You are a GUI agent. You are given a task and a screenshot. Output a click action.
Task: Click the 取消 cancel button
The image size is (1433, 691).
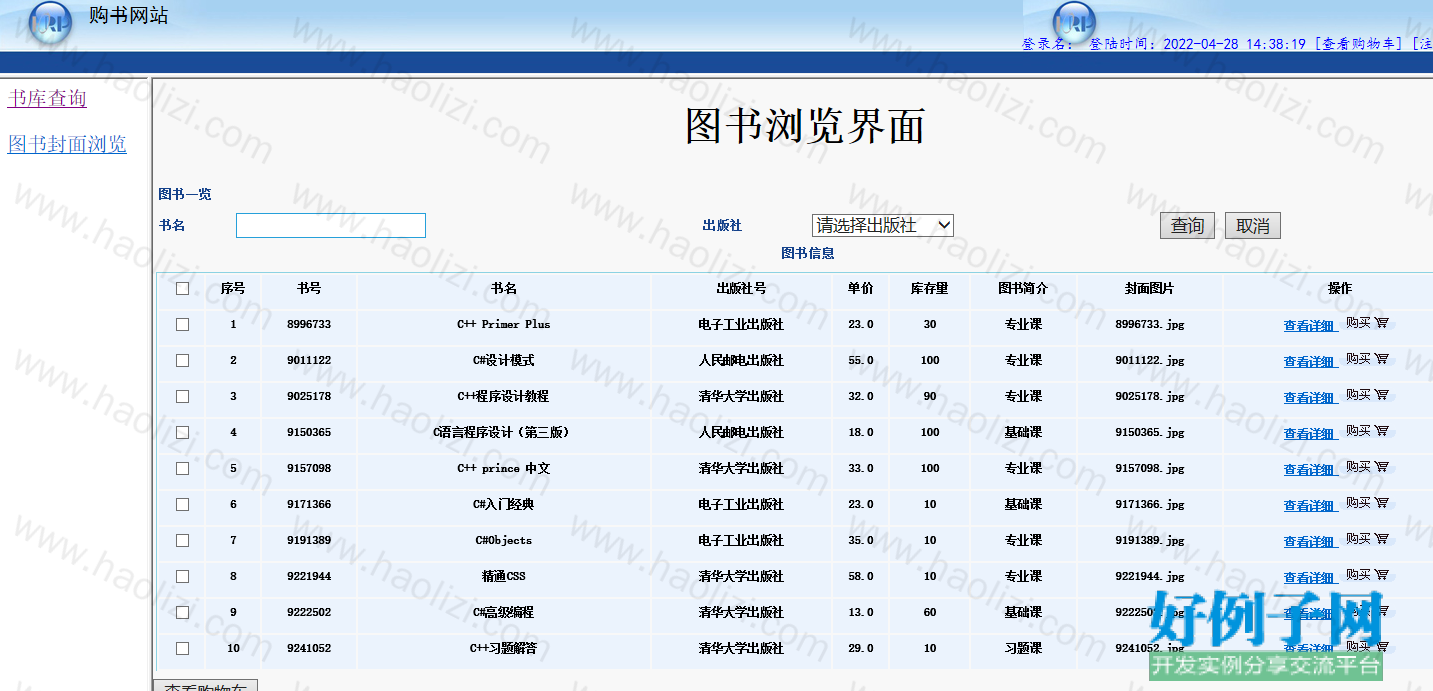coord(1253,226)
